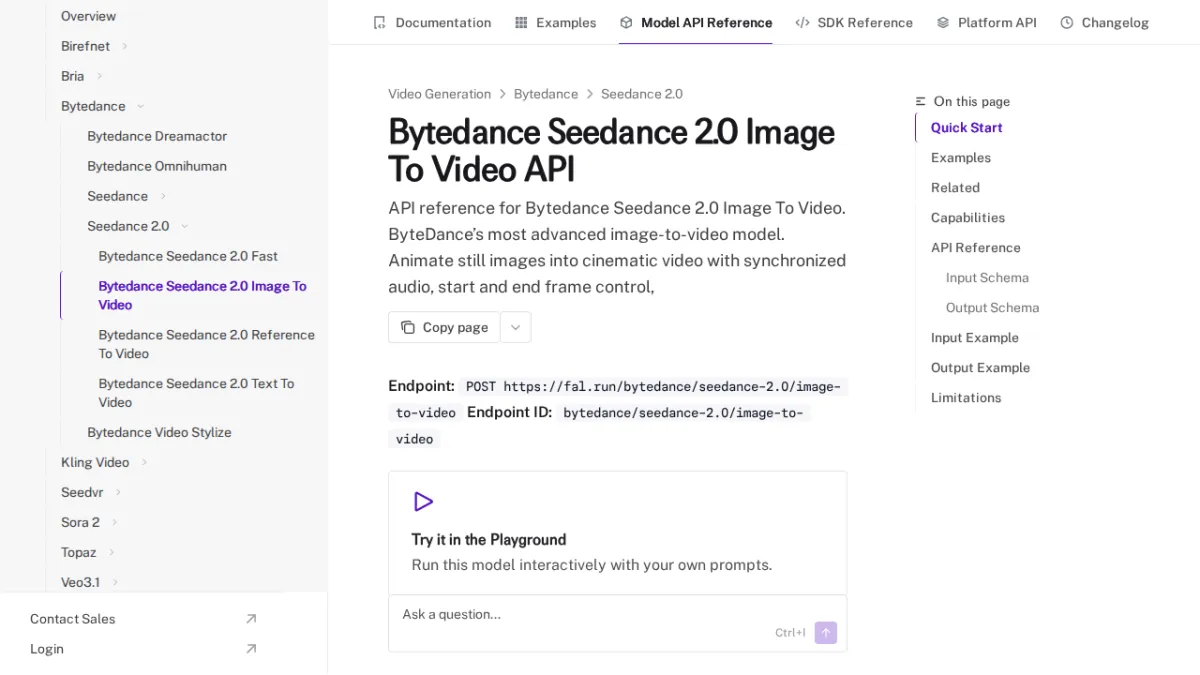Open Bytedance Seedance 2.0 Fast page
Viewport: 1200px width, 675px height.
click(188, 256)
